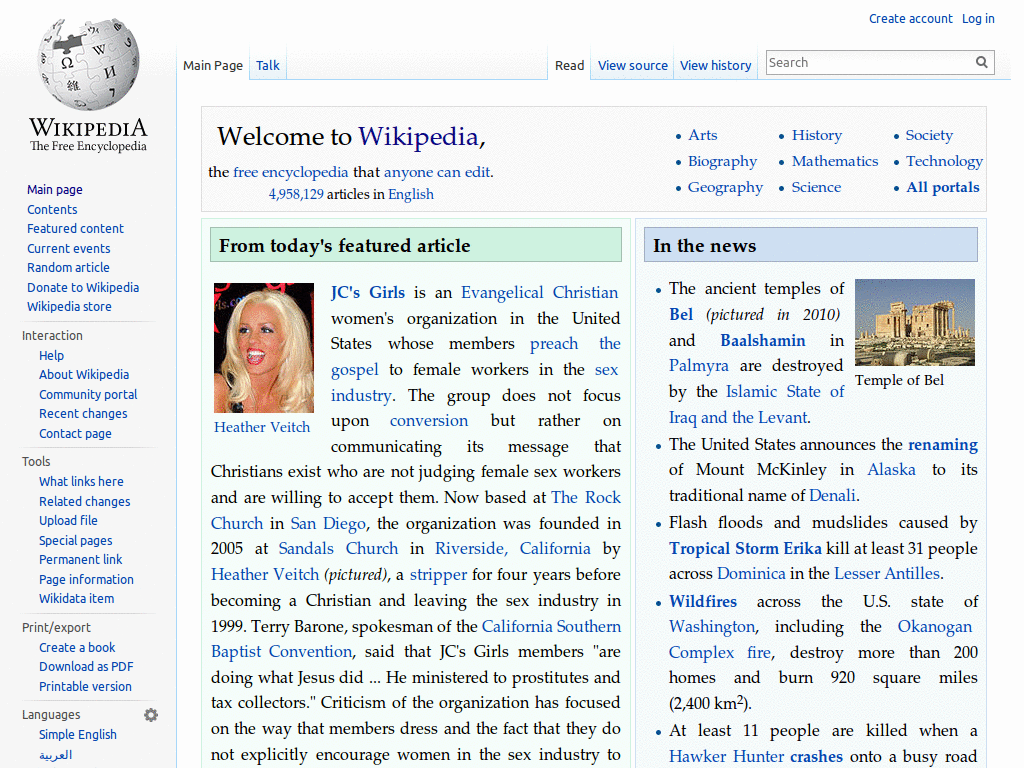Screen dimensions: 1024x768
Task: Click the Hawker Hunter link
Action: tap(726, 757)
